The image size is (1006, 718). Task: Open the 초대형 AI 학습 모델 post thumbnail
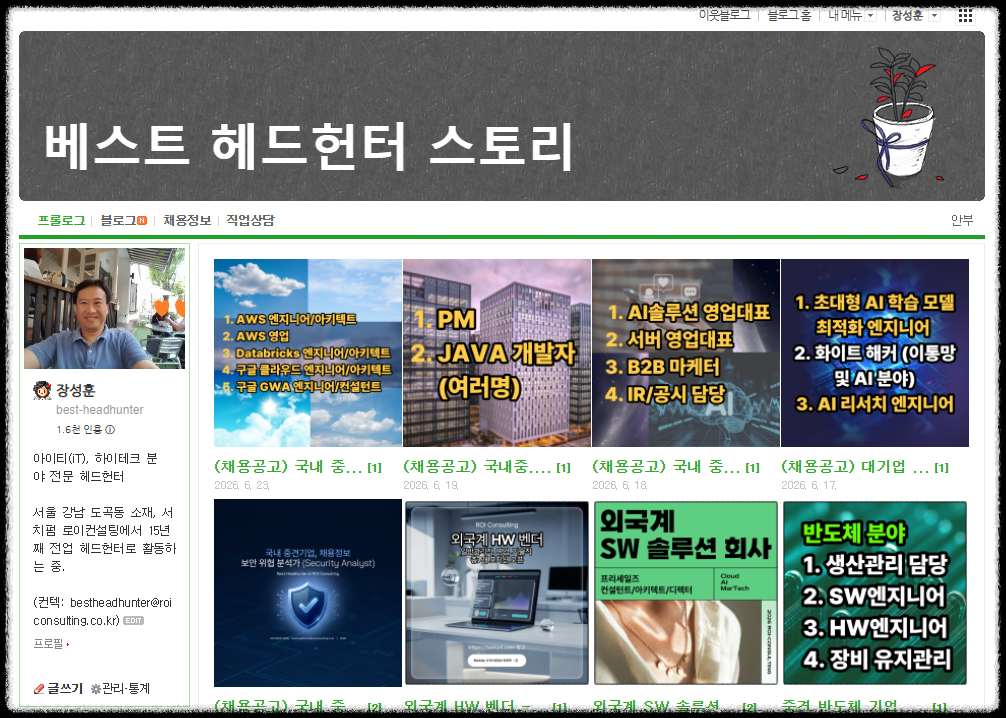click(x=875, y=353)
